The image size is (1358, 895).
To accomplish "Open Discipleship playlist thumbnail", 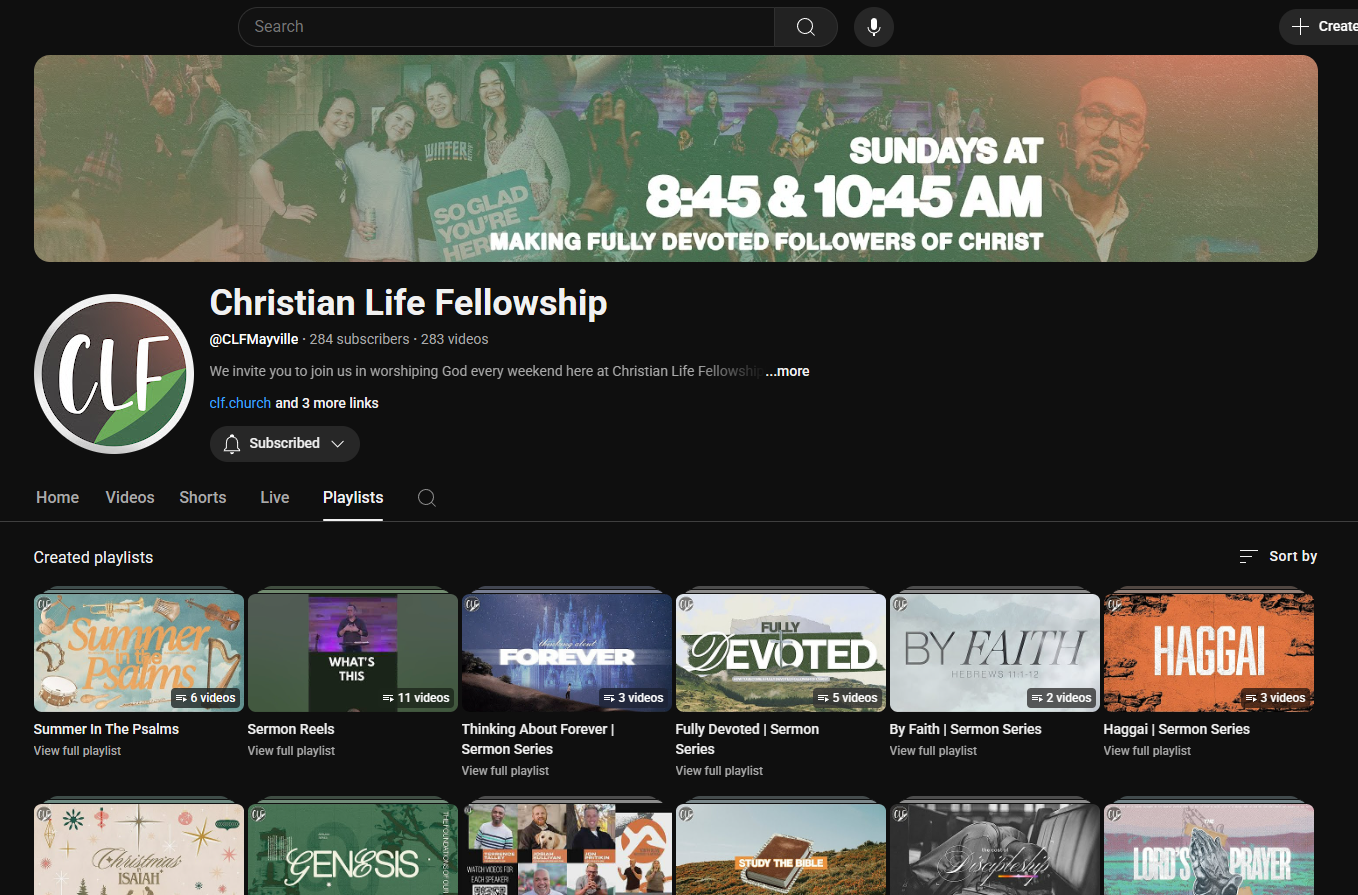I will 995,850.
